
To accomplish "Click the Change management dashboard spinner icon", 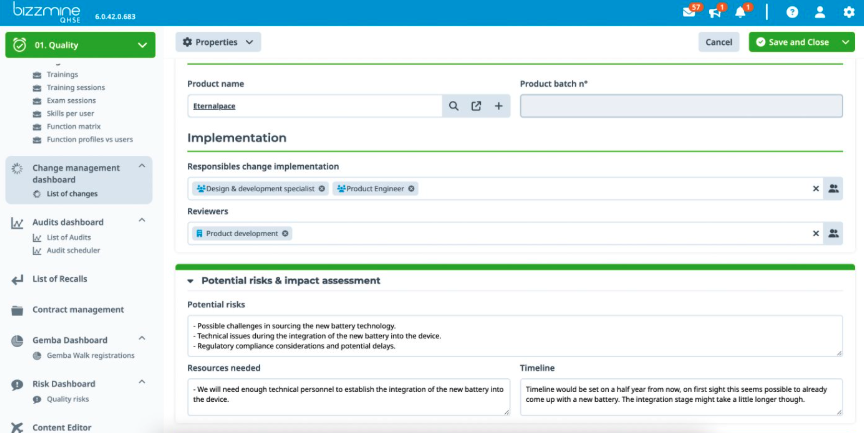I will pyautogui.click(x=17, y=168).
